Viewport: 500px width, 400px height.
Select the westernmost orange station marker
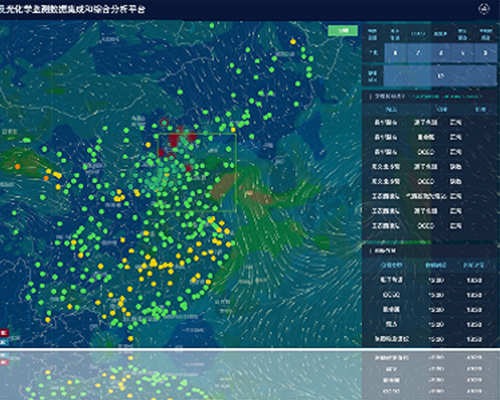coord(17,166)
